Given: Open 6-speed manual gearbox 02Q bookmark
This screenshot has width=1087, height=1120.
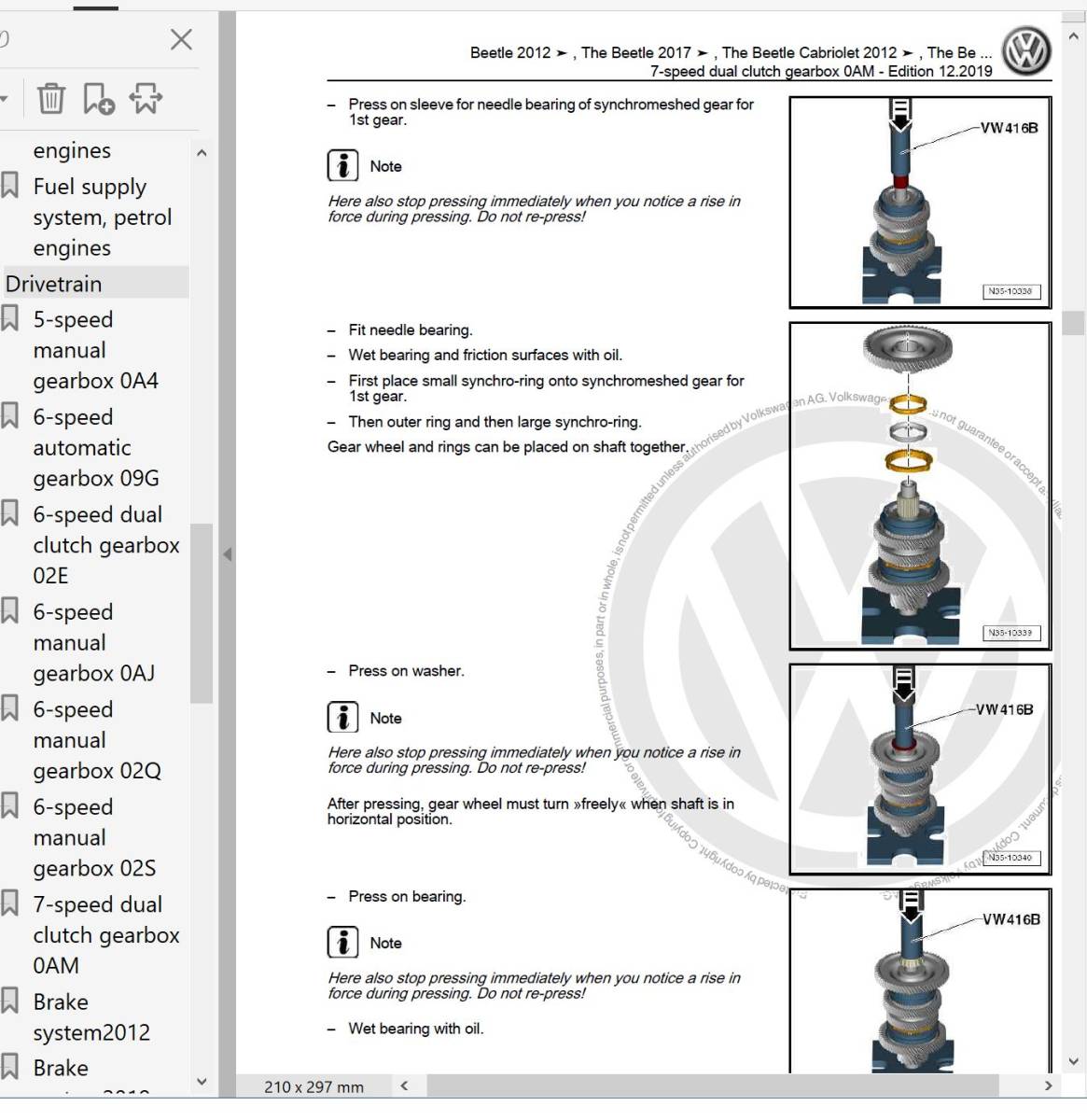Looking at the screenshot, I should (97, 740).
